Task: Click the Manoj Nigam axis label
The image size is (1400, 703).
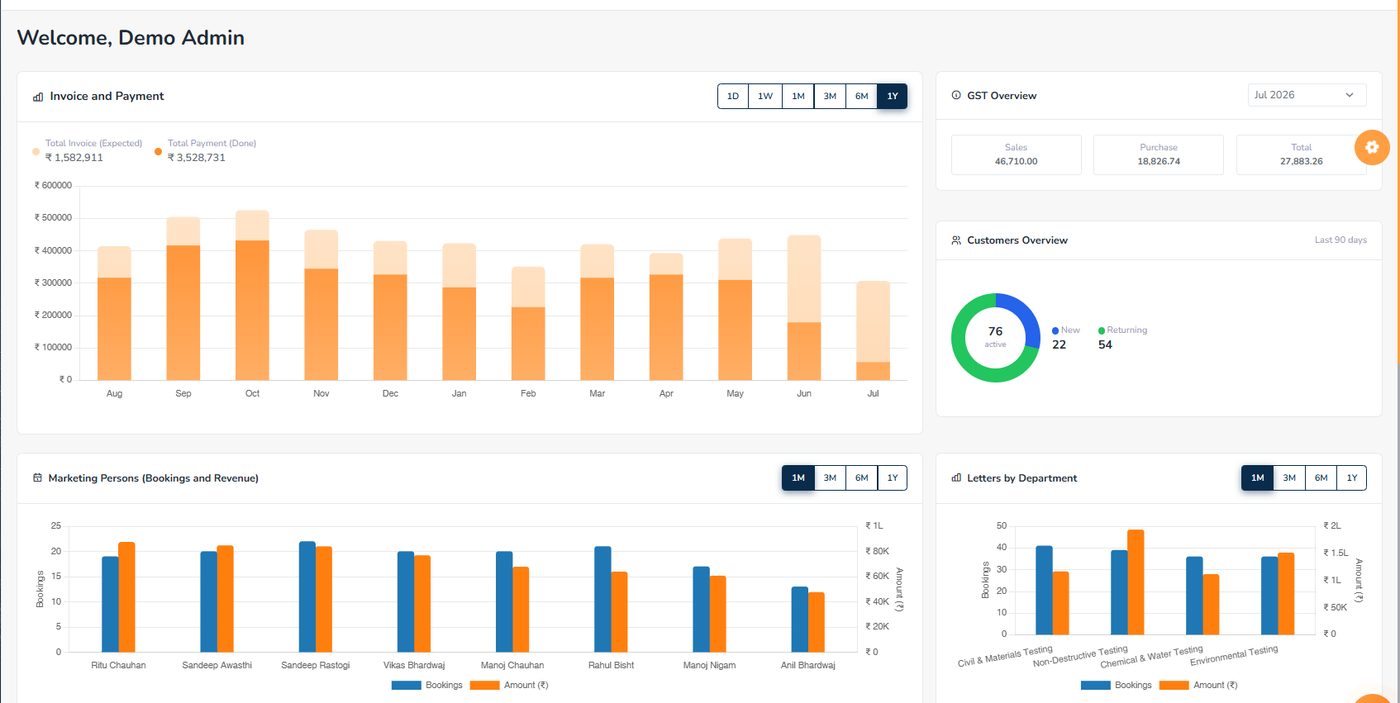Action: (709, 665)
